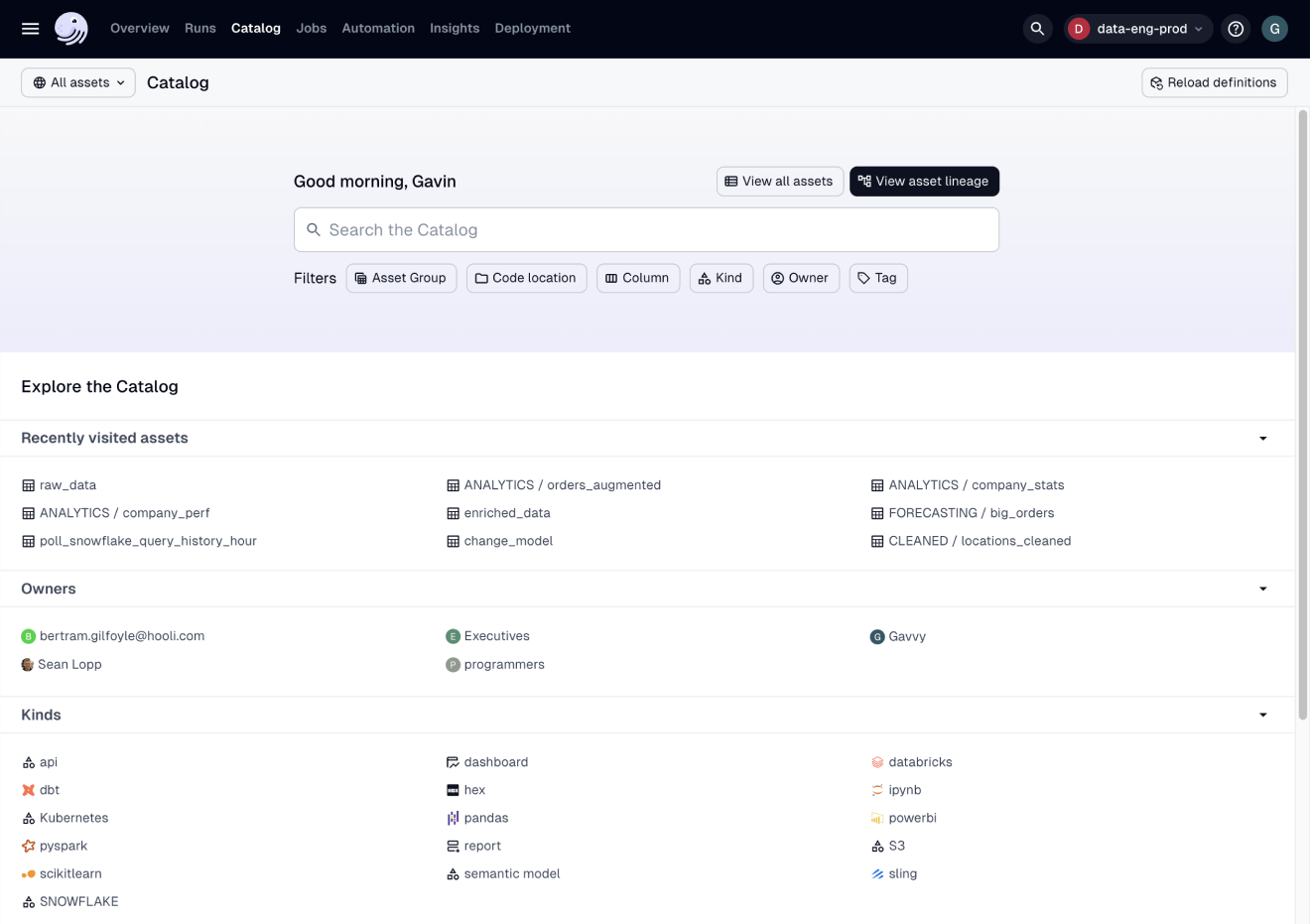Click the Reload definitions button

tap(1214, 82)
